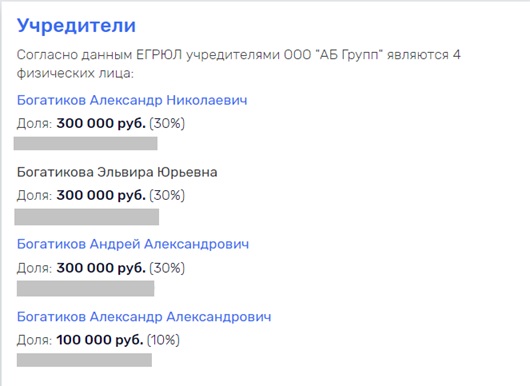This screenshot has width=530, height=386.
Task: Click the grey redacted bar under Александр Александрович
Action: tap(84, 360)
